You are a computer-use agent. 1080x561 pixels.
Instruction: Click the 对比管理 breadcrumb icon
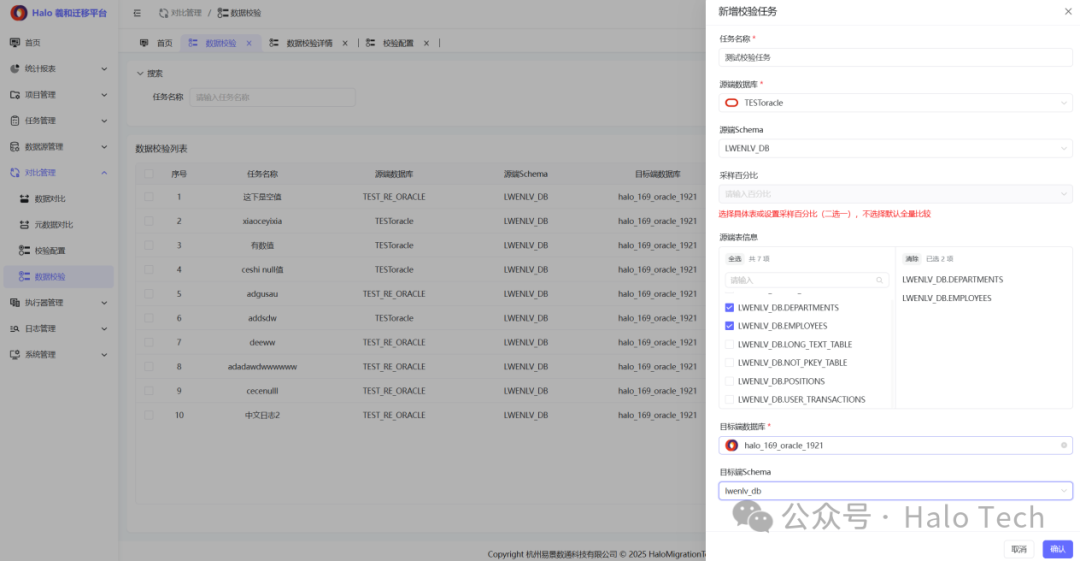pos(163,13)
